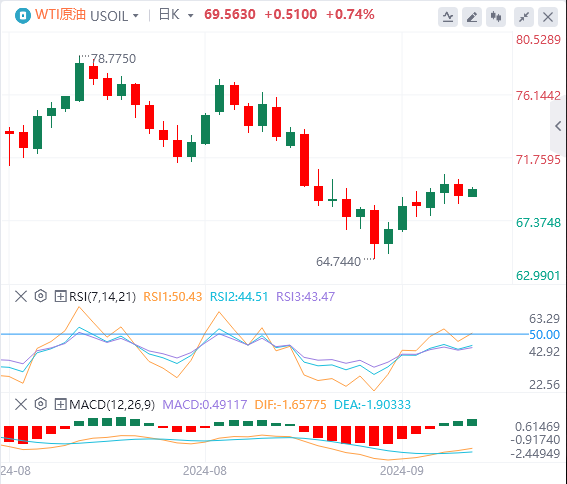Click the last green candlestick on the chart
The image size is (567, 484).
coord(472,192)
